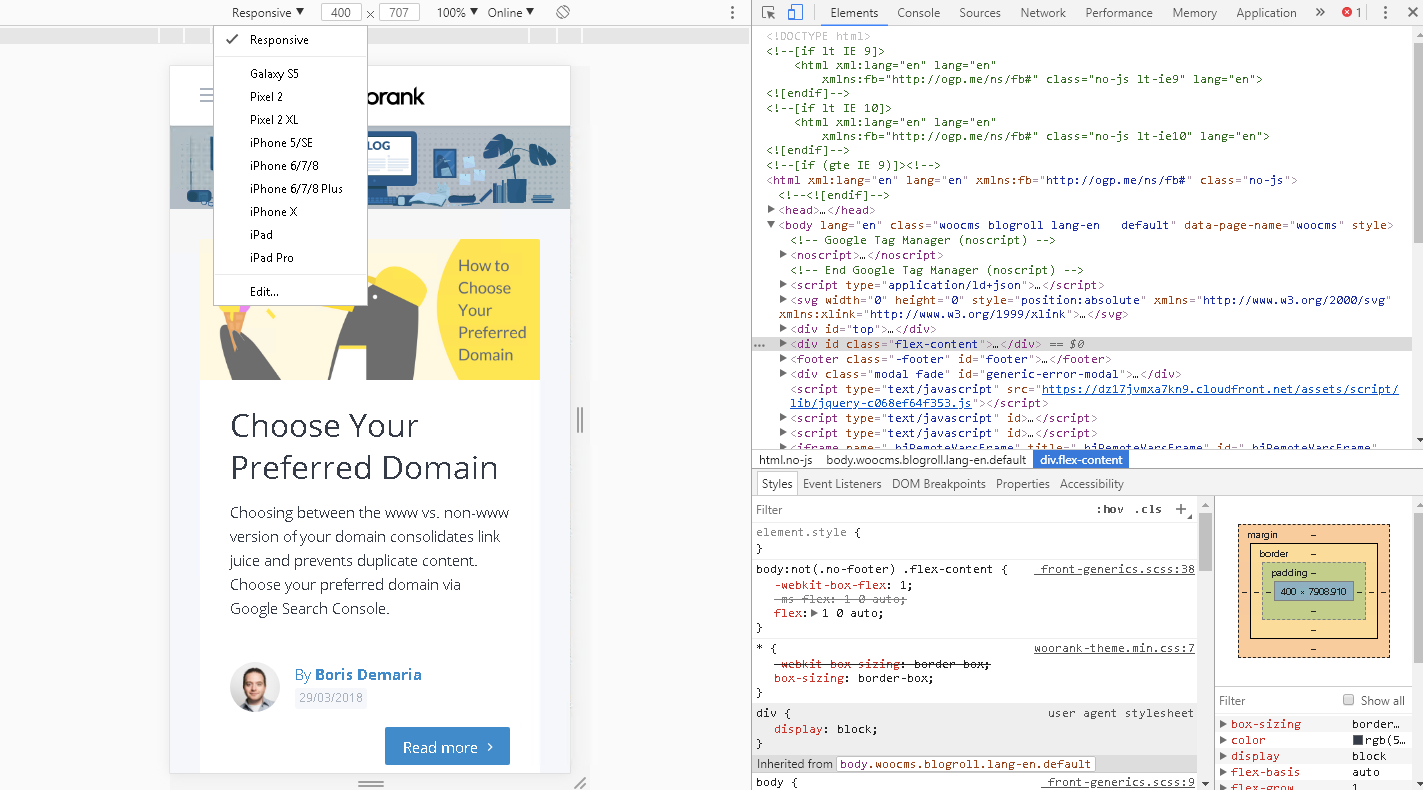1423x790 pixels.
Task: Toggle the device toolbar icon
Action: click(795, 12)
